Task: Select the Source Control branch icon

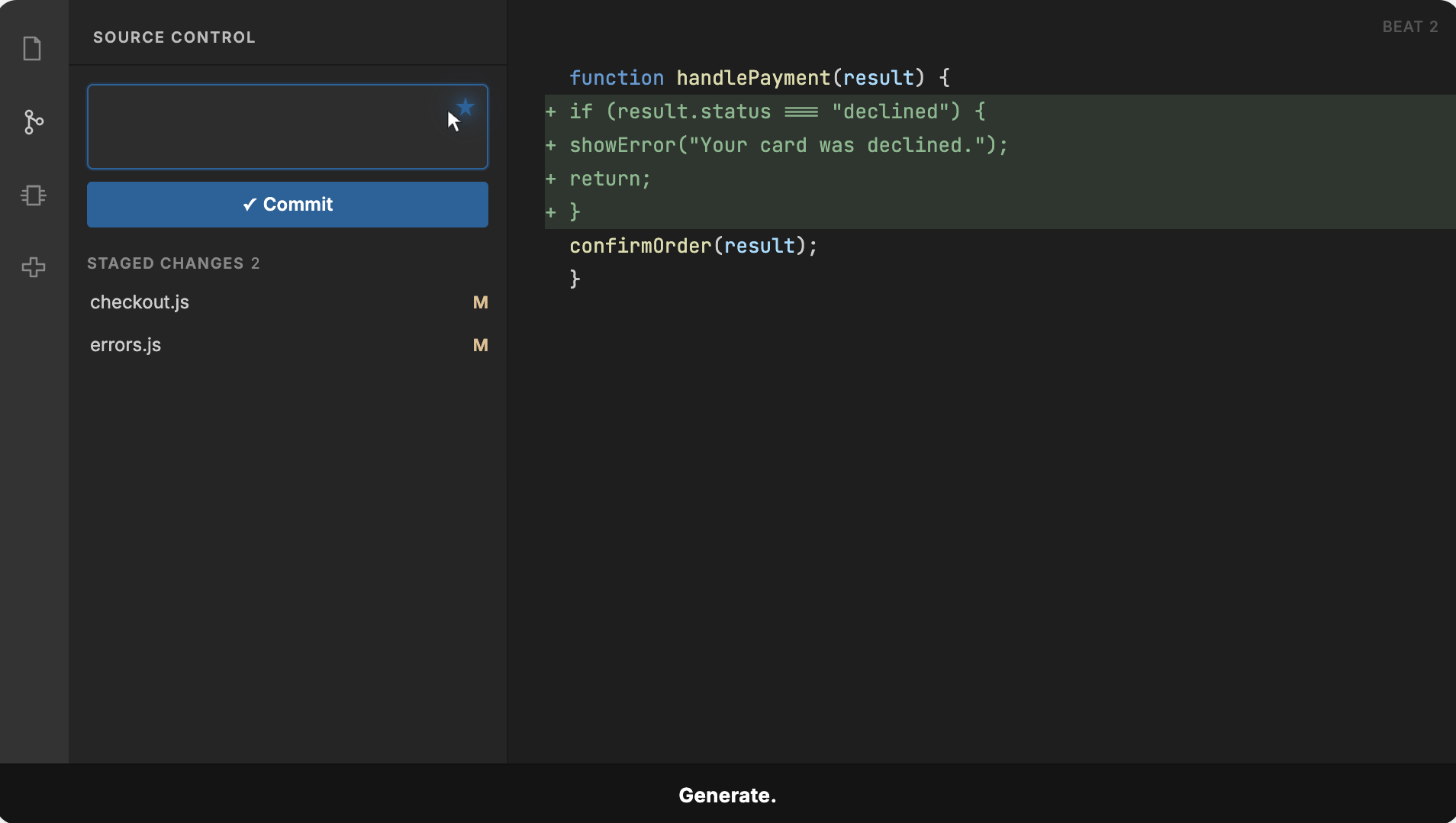Action: (x=33, y=122)
